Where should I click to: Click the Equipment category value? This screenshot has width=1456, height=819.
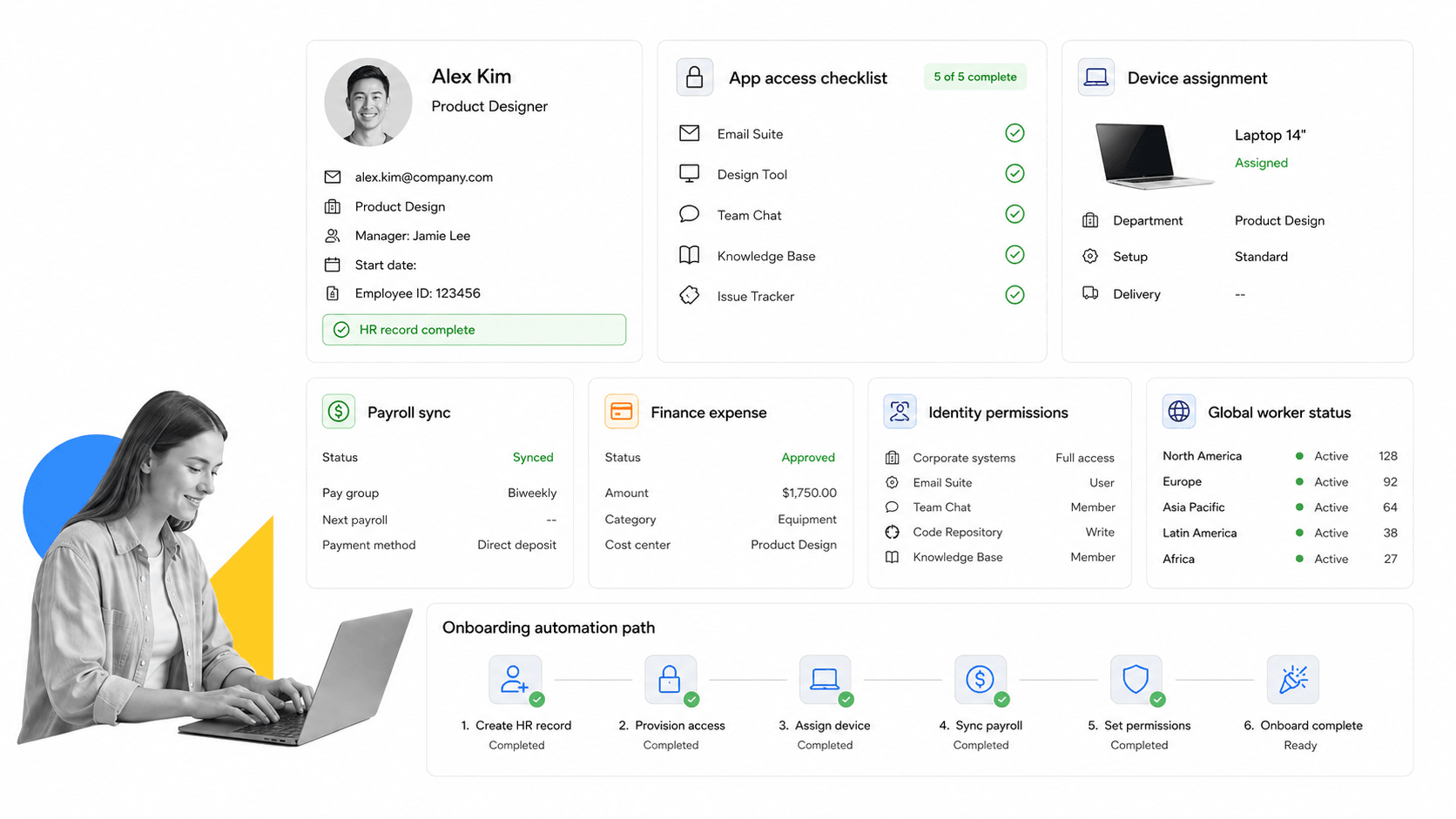[807, 520]
